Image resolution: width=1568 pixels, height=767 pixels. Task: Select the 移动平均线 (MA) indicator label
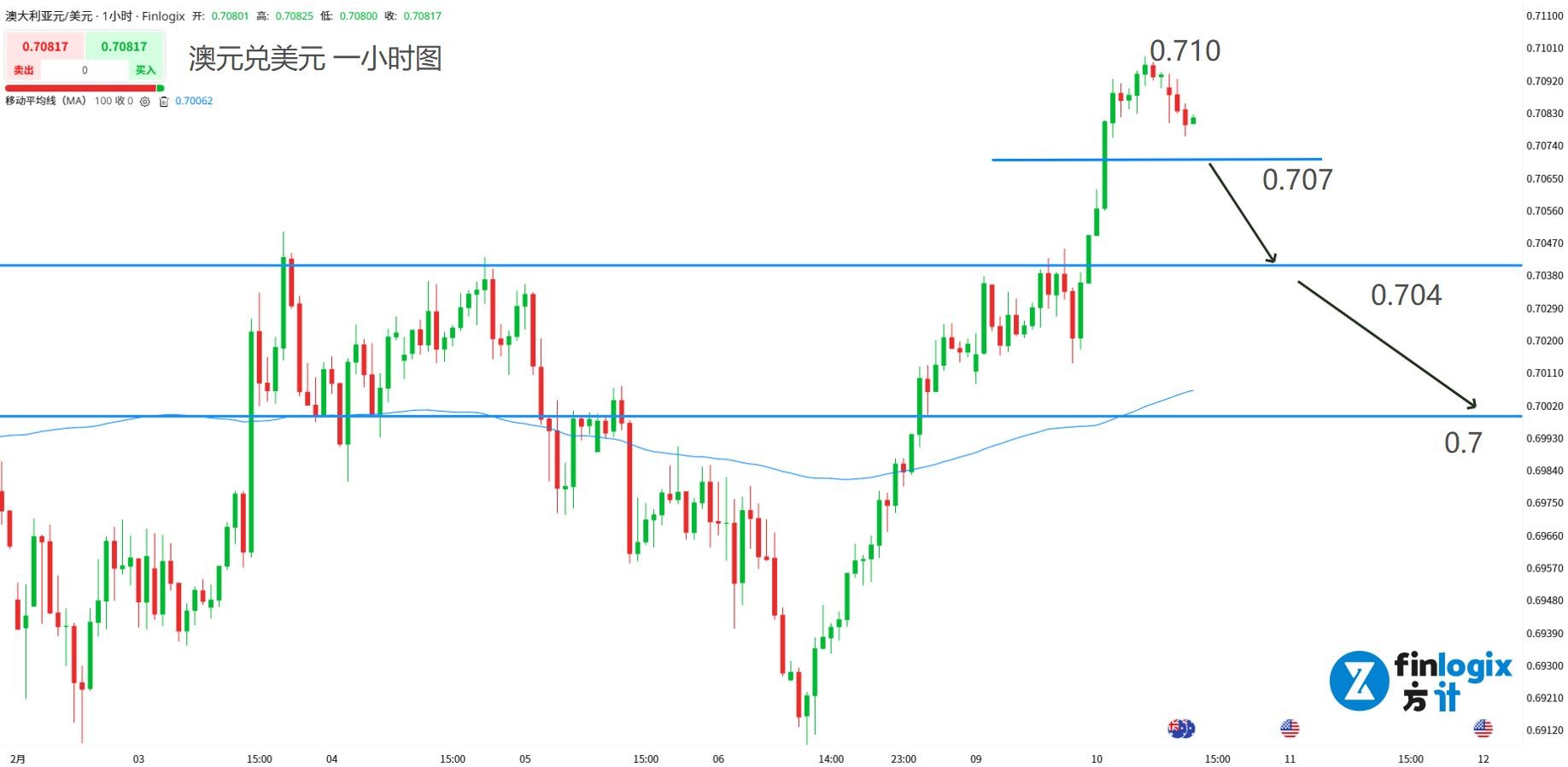(45, 101)
